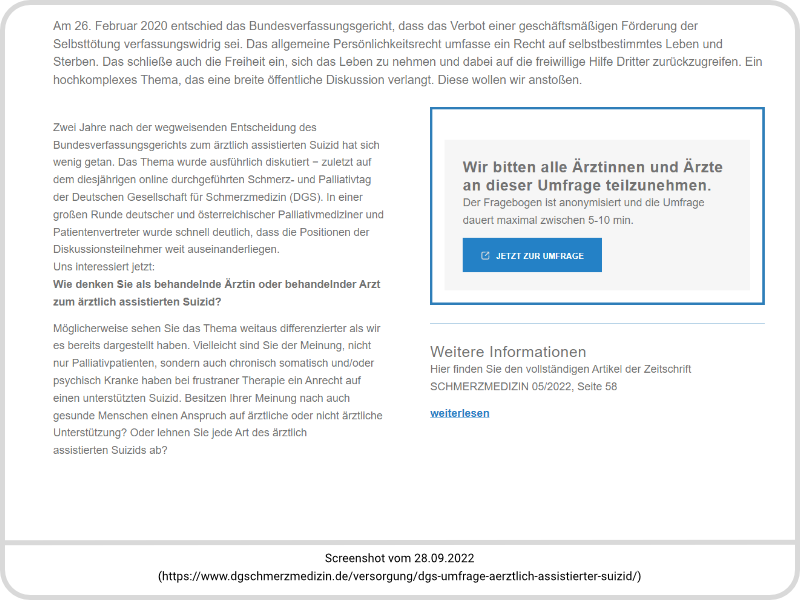Click the line 'SCHMERZMEDIZIN 05/2022, Seite 58'
This screenshot has height=600, width=800.
tap(523, 387)
